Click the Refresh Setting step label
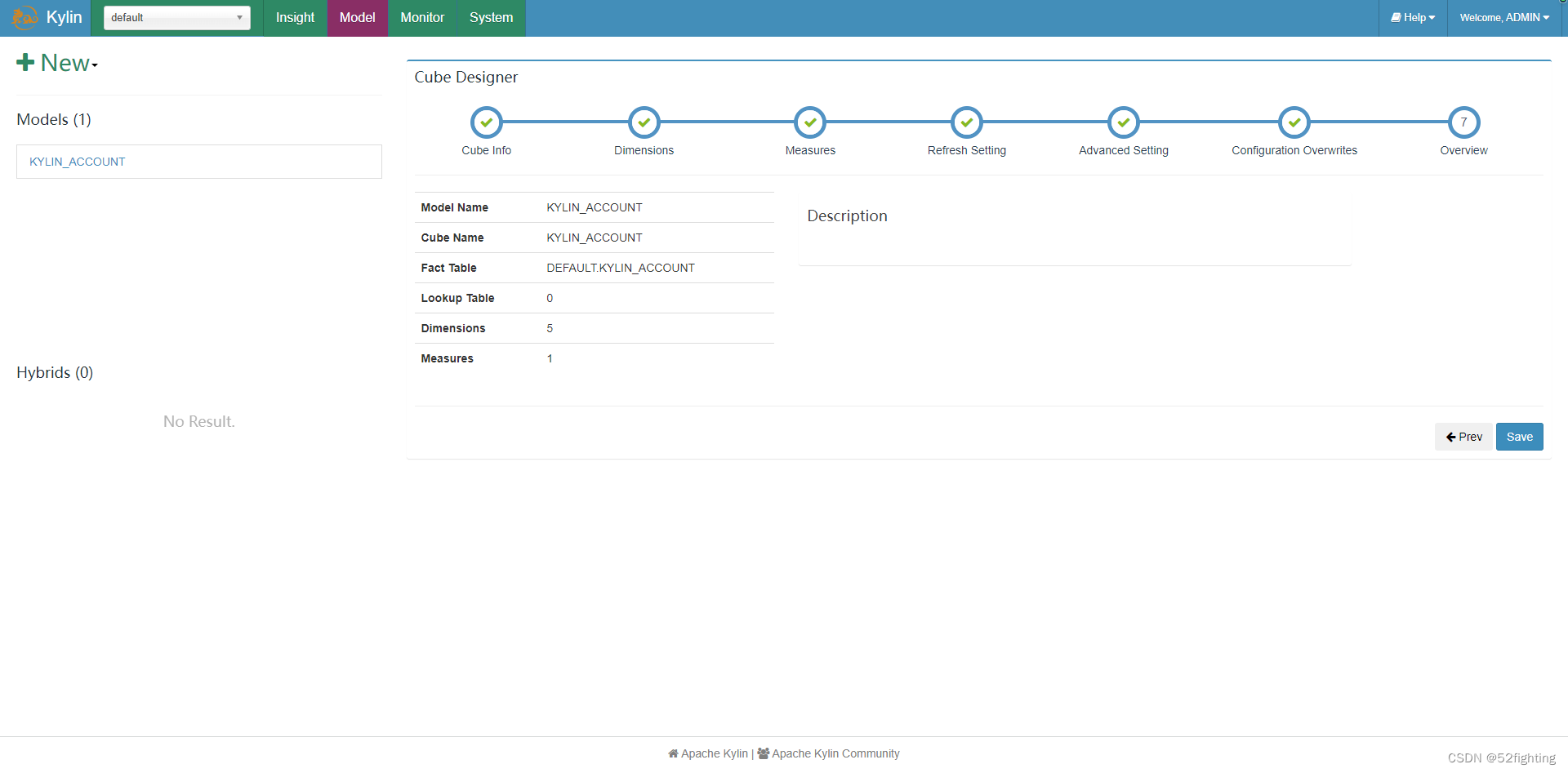 pos(967,150)
